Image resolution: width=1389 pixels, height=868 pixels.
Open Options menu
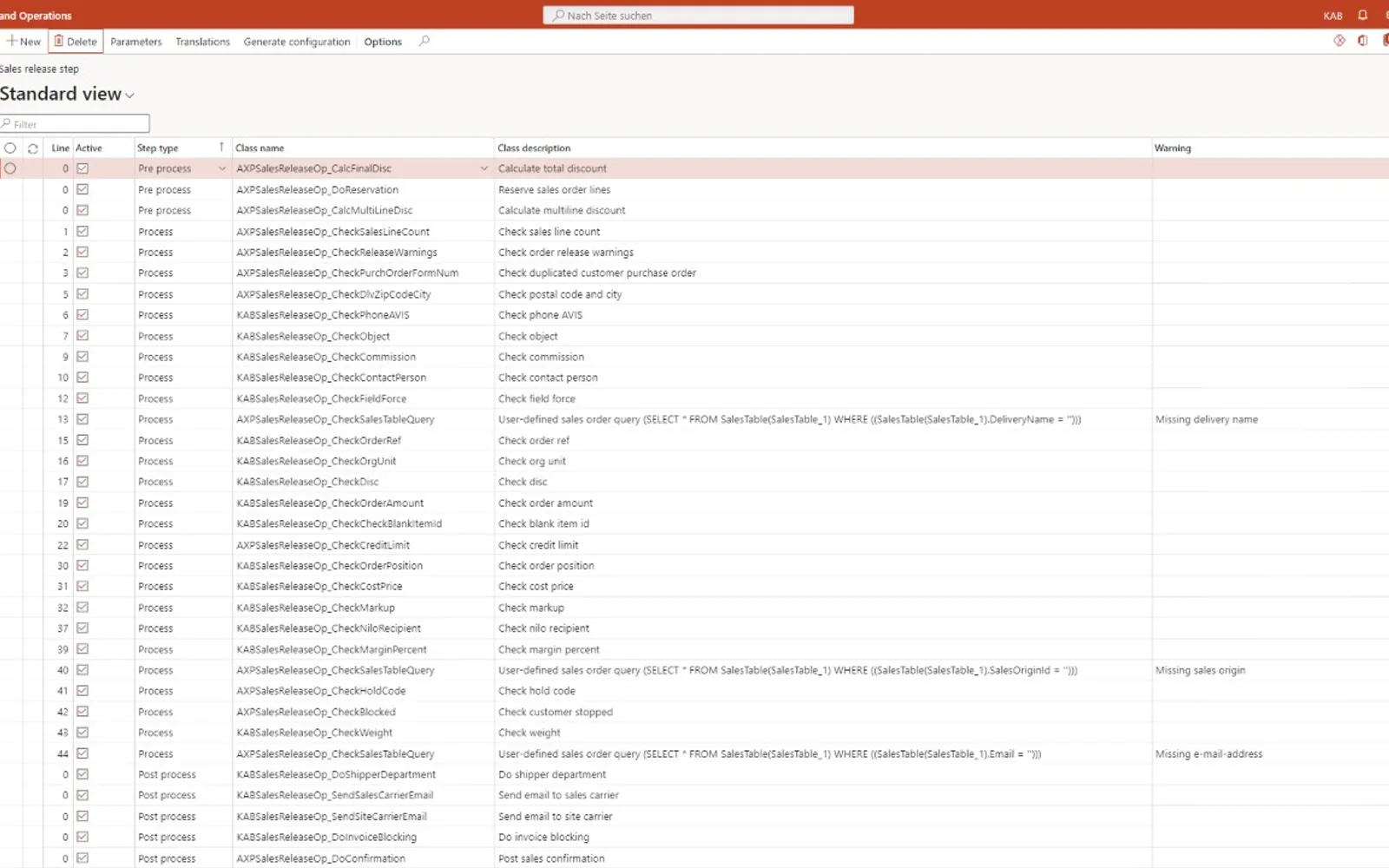pyautogui.click(x=383, y=42)
